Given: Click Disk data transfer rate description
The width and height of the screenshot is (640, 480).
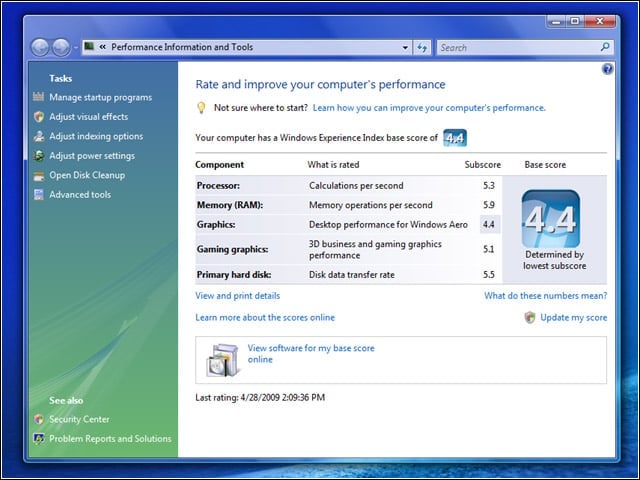Looking at the screenshot, I should point(351,275).
